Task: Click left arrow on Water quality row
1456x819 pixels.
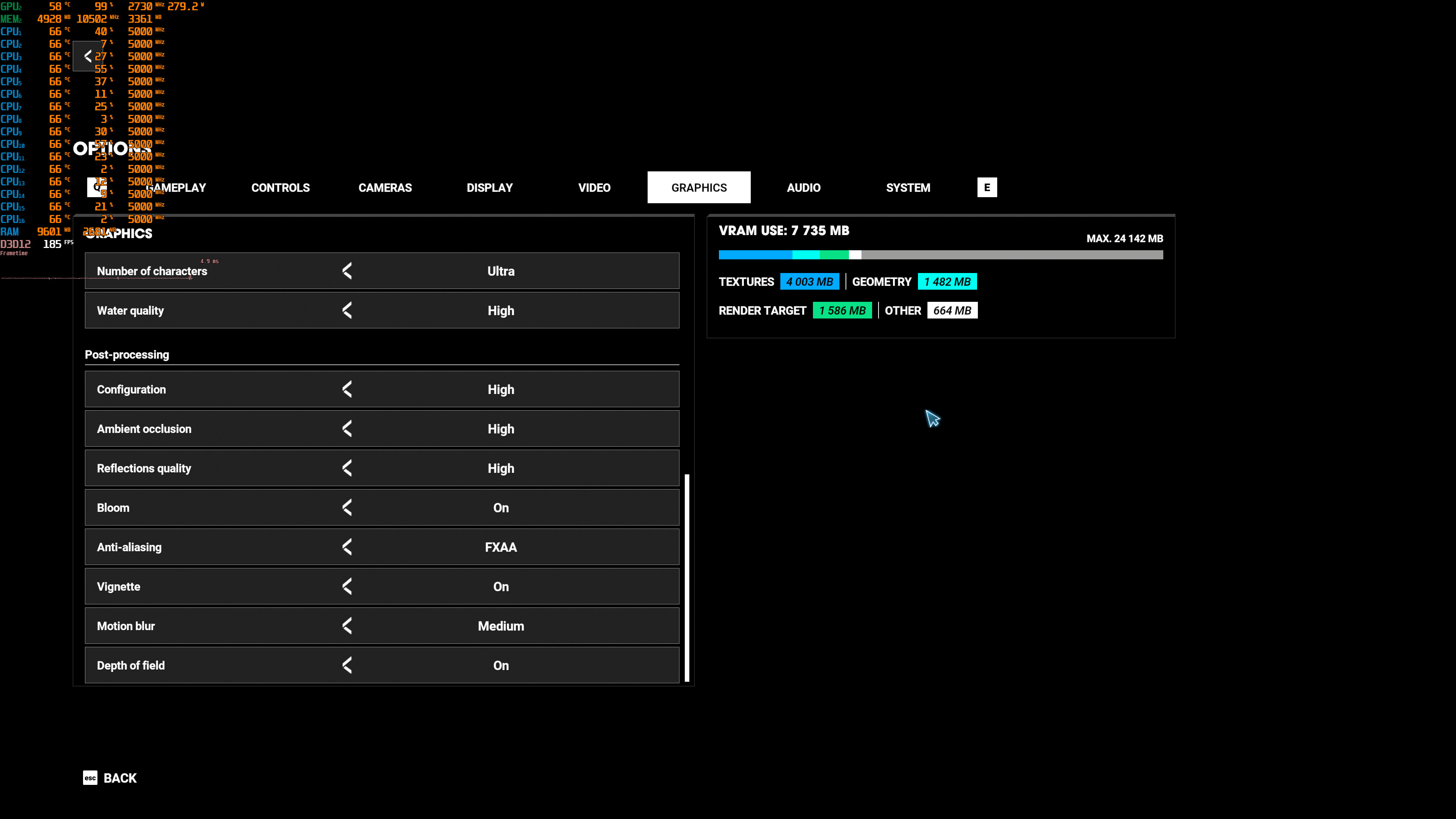Action: pos(347,310)
